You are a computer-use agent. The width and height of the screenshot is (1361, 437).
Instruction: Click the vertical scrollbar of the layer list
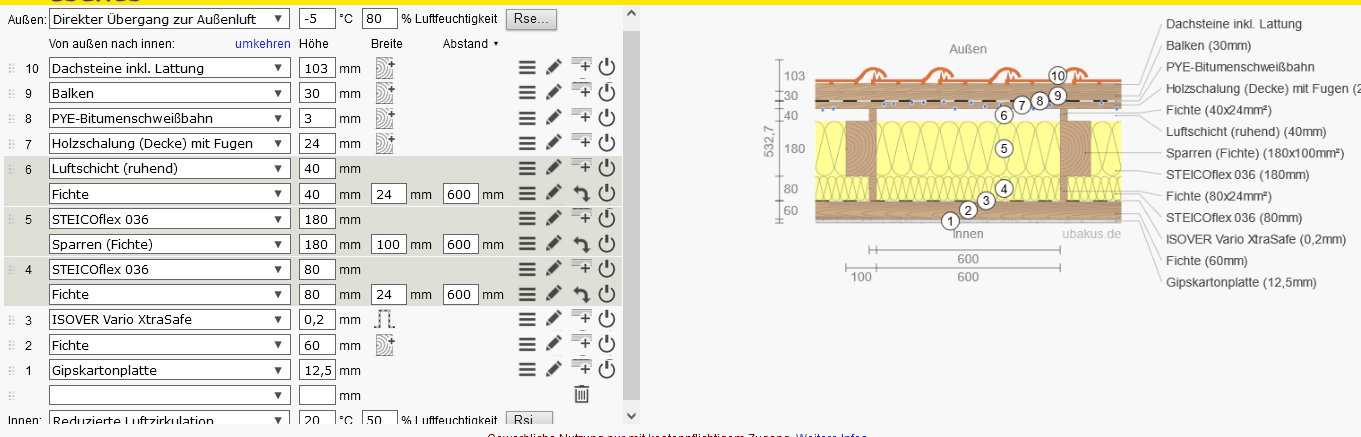coord(630,200)
